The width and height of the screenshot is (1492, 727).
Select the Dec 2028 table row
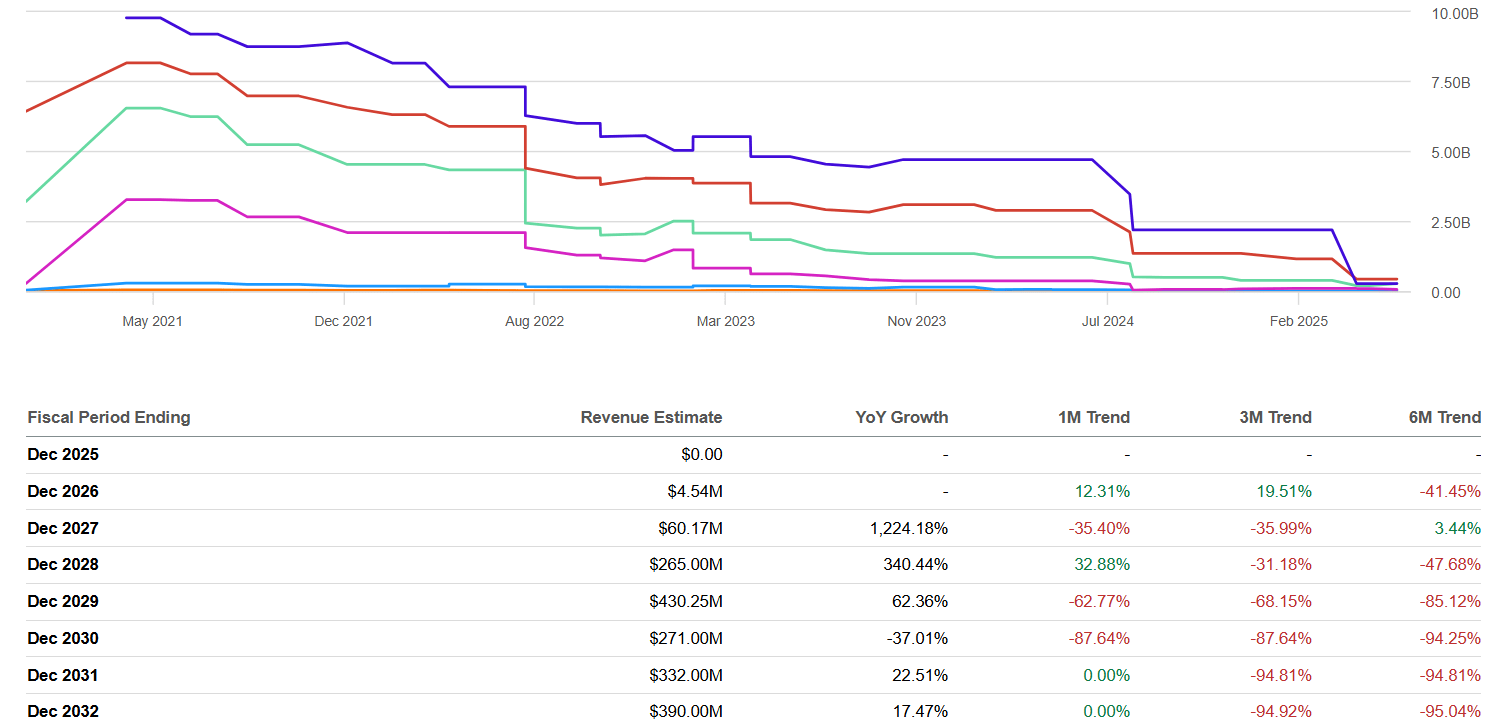pyautogui.click(x=64, y=564)
